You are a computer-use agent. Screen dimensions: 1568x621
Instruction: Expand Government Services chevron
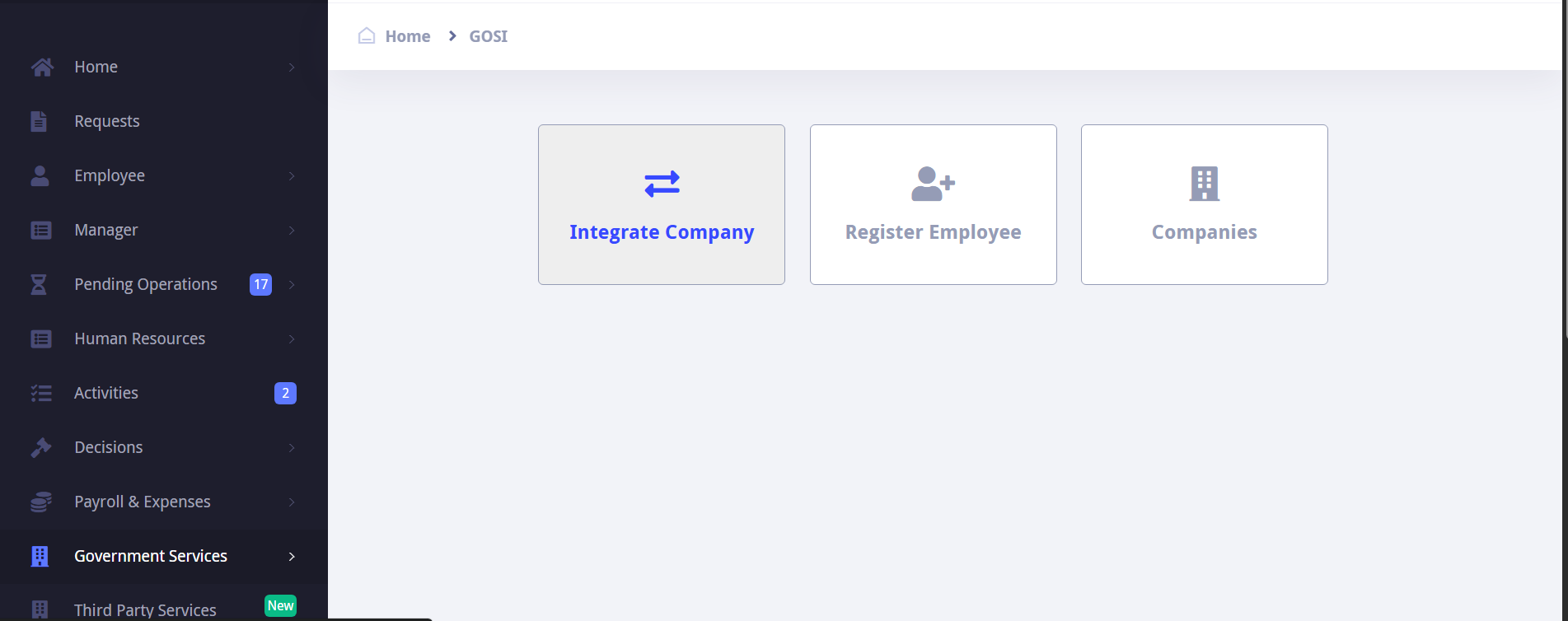292,556
